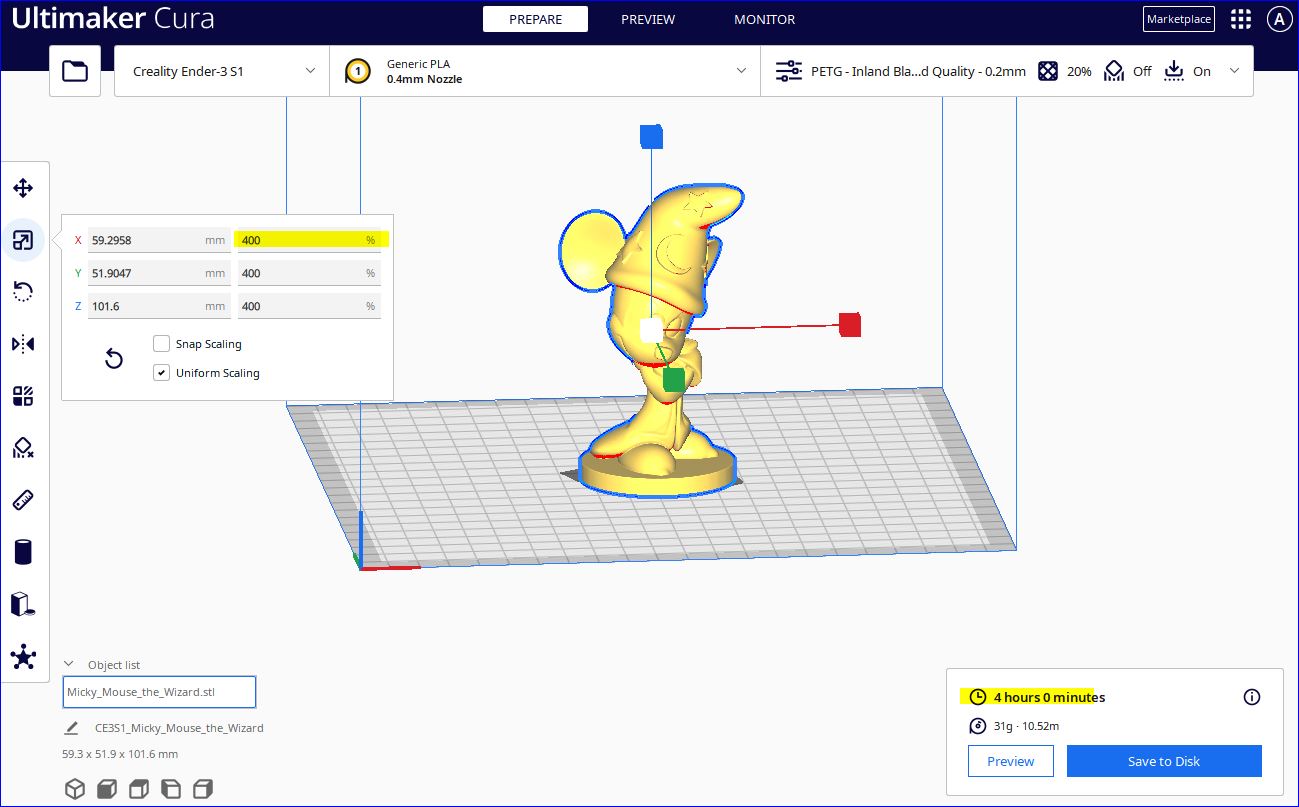This screenshot has height=807, width=1299.
Task: Click the Save to Disk button
Action: [x=1163, y=760]
